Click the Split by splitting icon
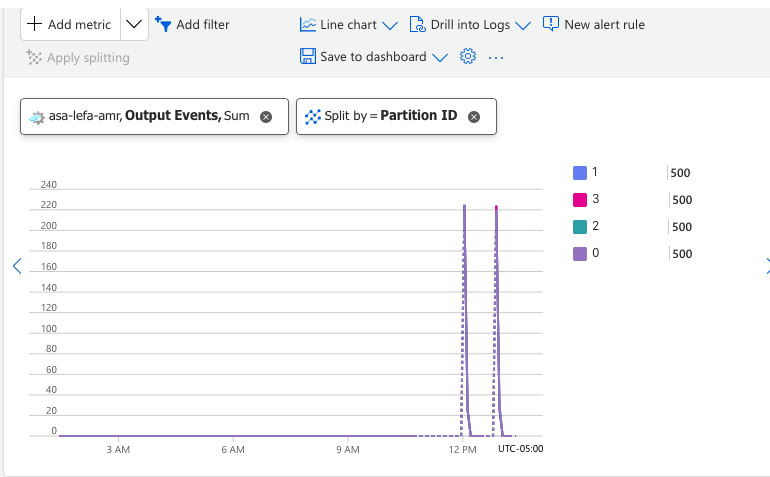The width and height of the screenshot is (770, 477). tap(313, 116)
